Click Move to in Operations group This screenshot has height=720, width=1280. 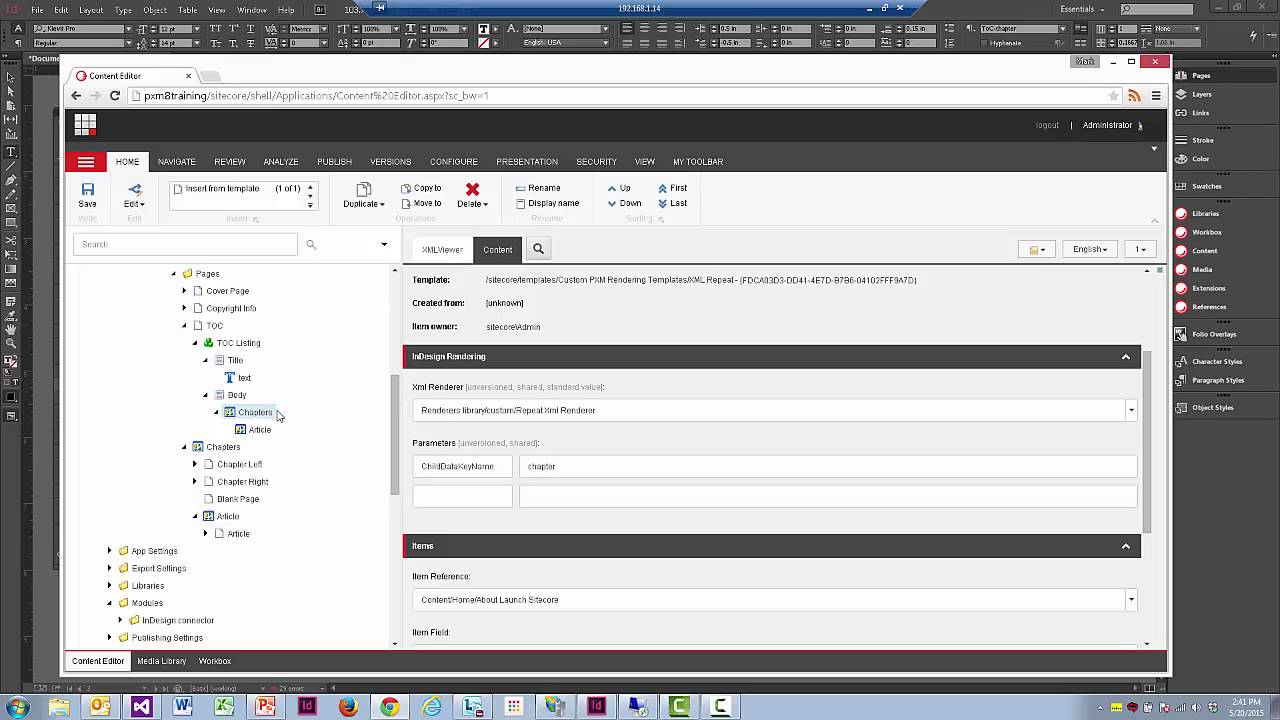[421, 203]
